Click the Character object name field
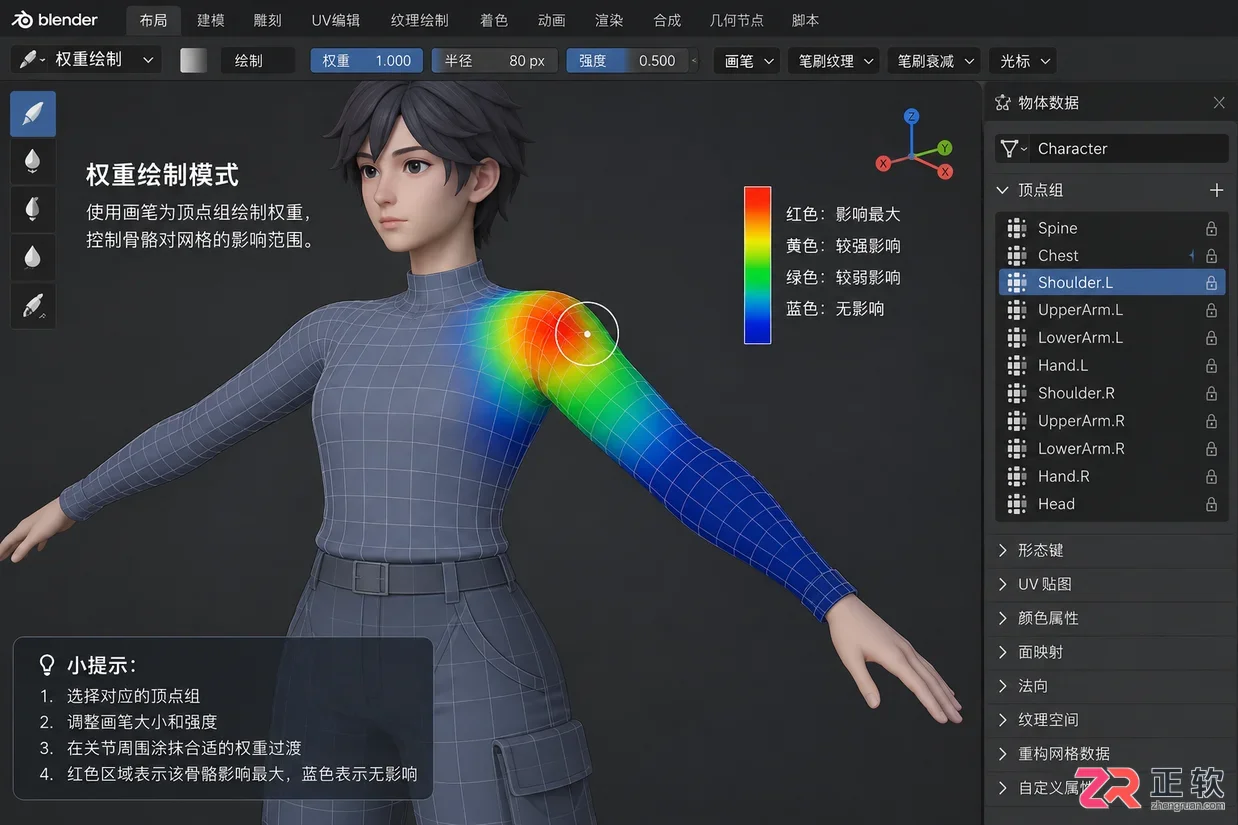Viewport: 1238px width, 825px height. pos(1127,149)
